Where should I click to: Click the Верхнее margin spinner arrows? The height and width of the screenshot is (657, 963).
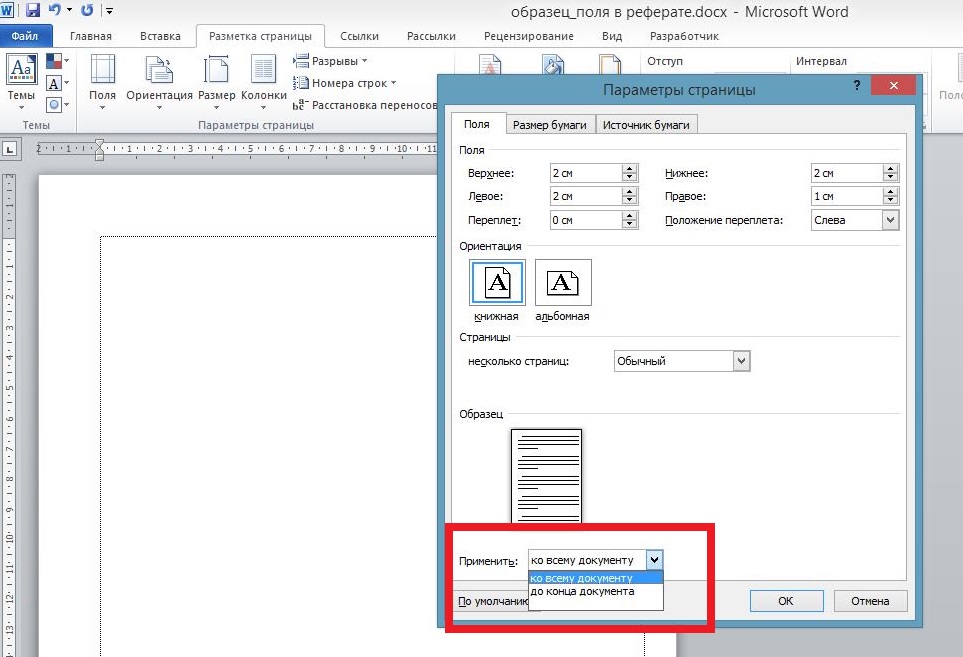630,173
